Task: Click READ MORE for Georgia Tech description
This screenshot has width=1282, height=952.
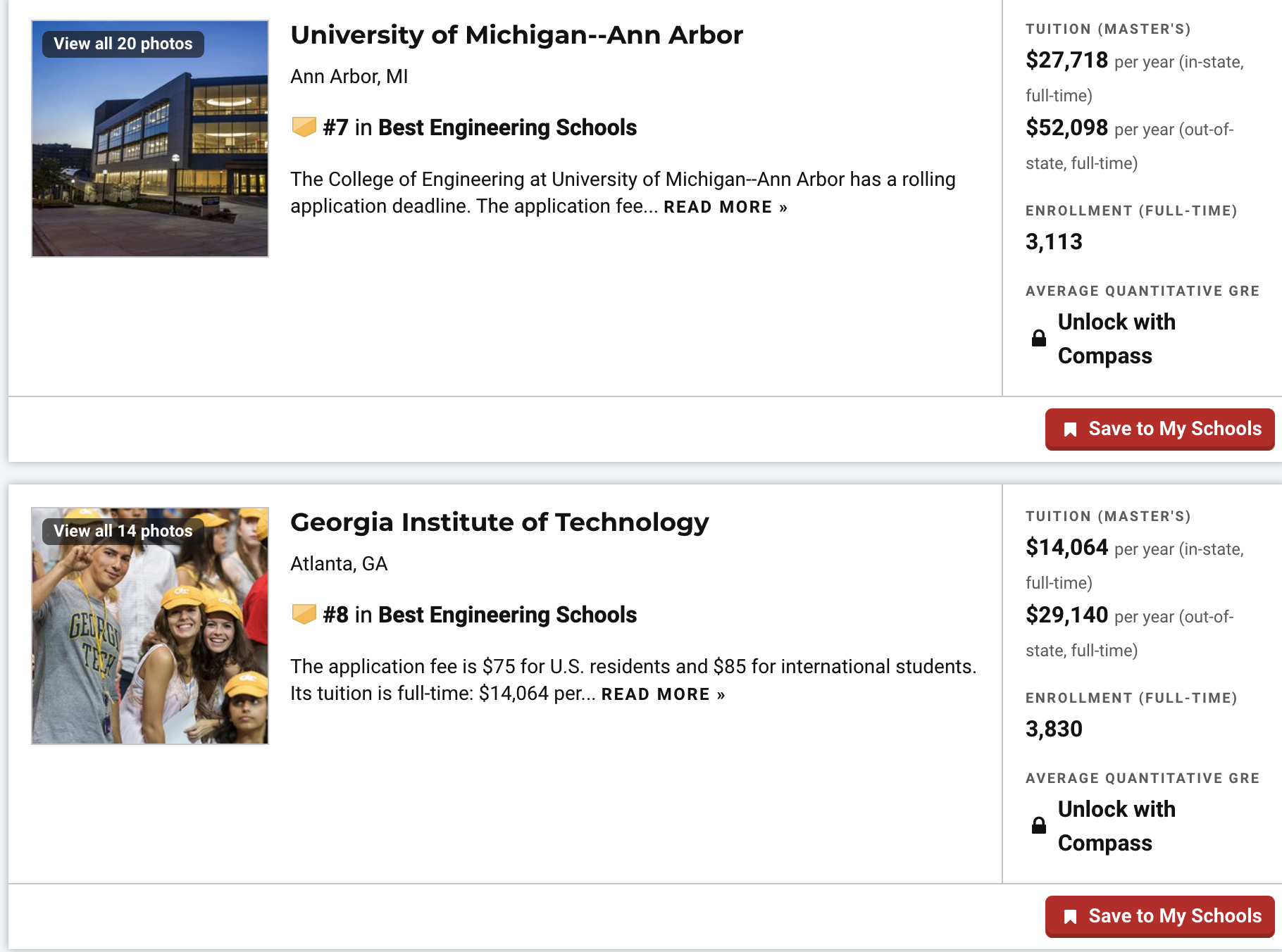Action: (x=663, y=694)
